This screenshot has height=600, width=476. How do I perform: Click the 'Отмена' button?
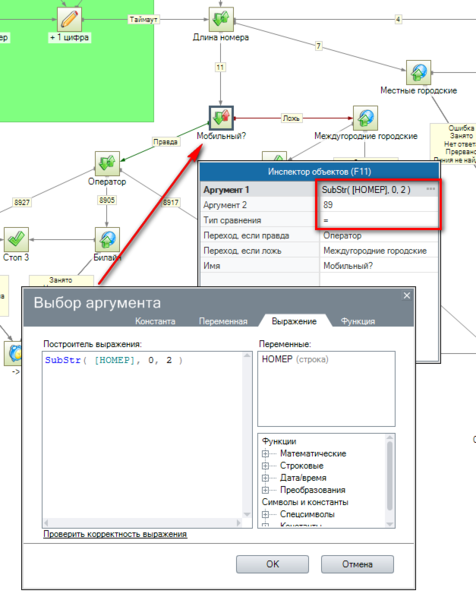tap(357, 564)
